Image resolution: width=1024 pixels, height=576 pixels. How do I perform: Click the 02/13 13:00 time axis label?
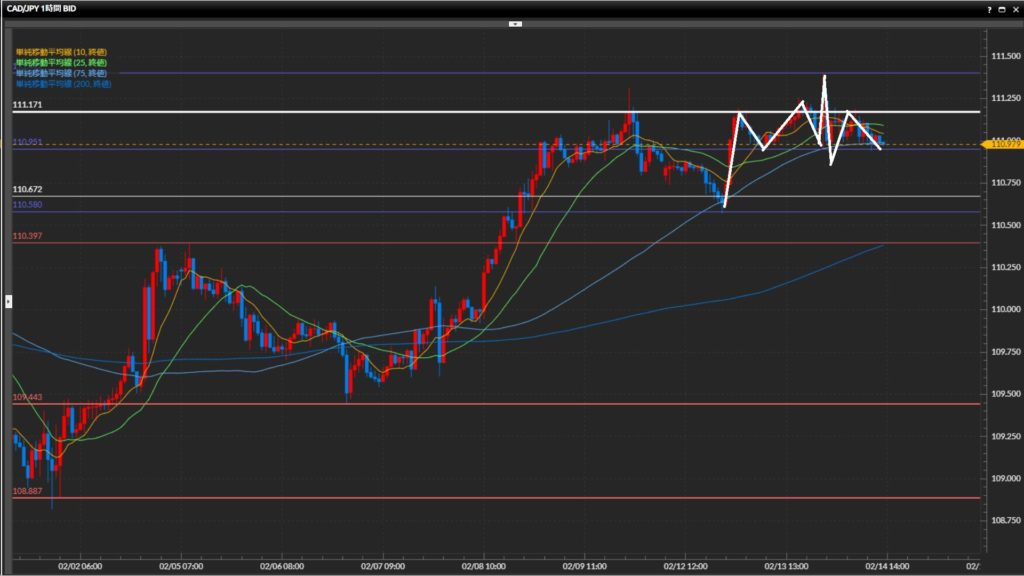tap(788, 564)
